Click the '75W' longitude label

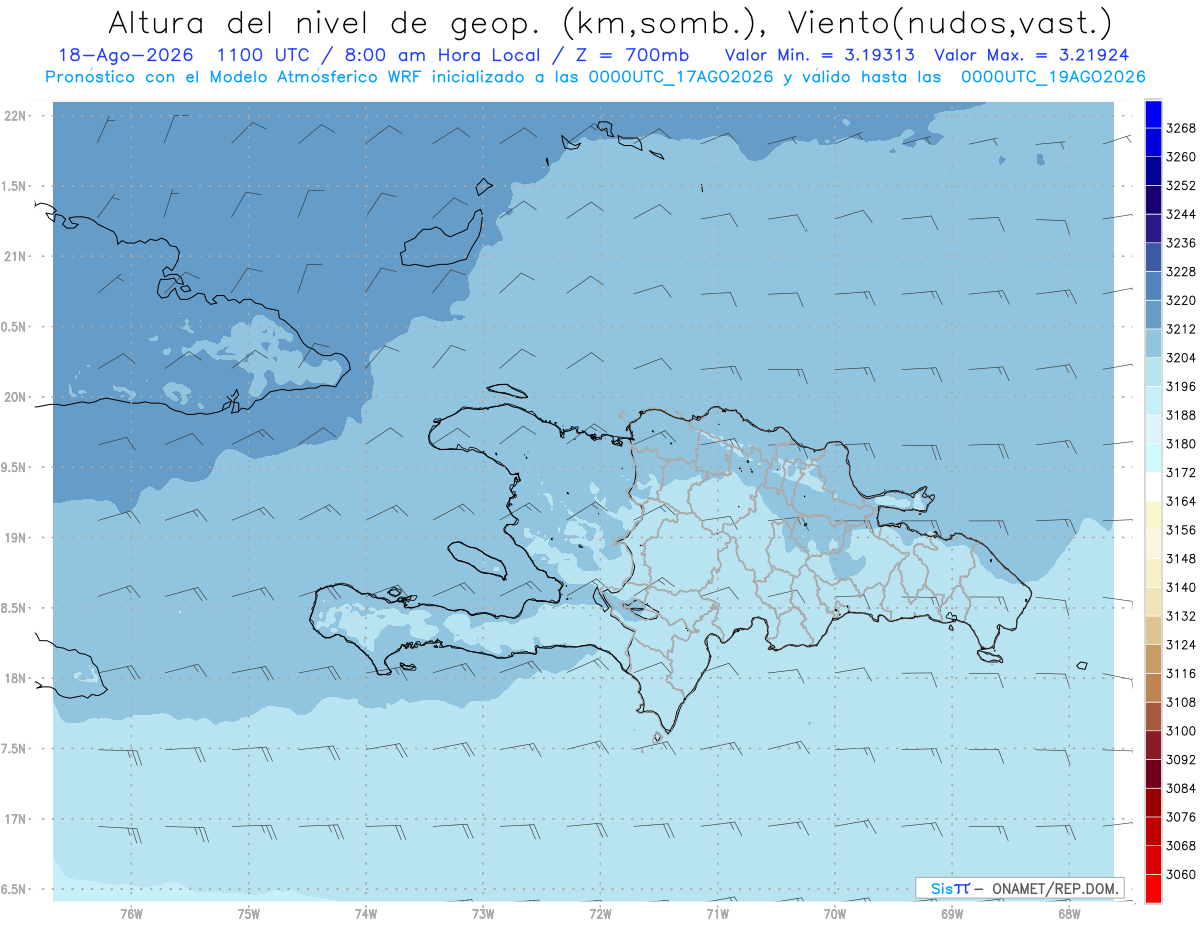(249, 914)
